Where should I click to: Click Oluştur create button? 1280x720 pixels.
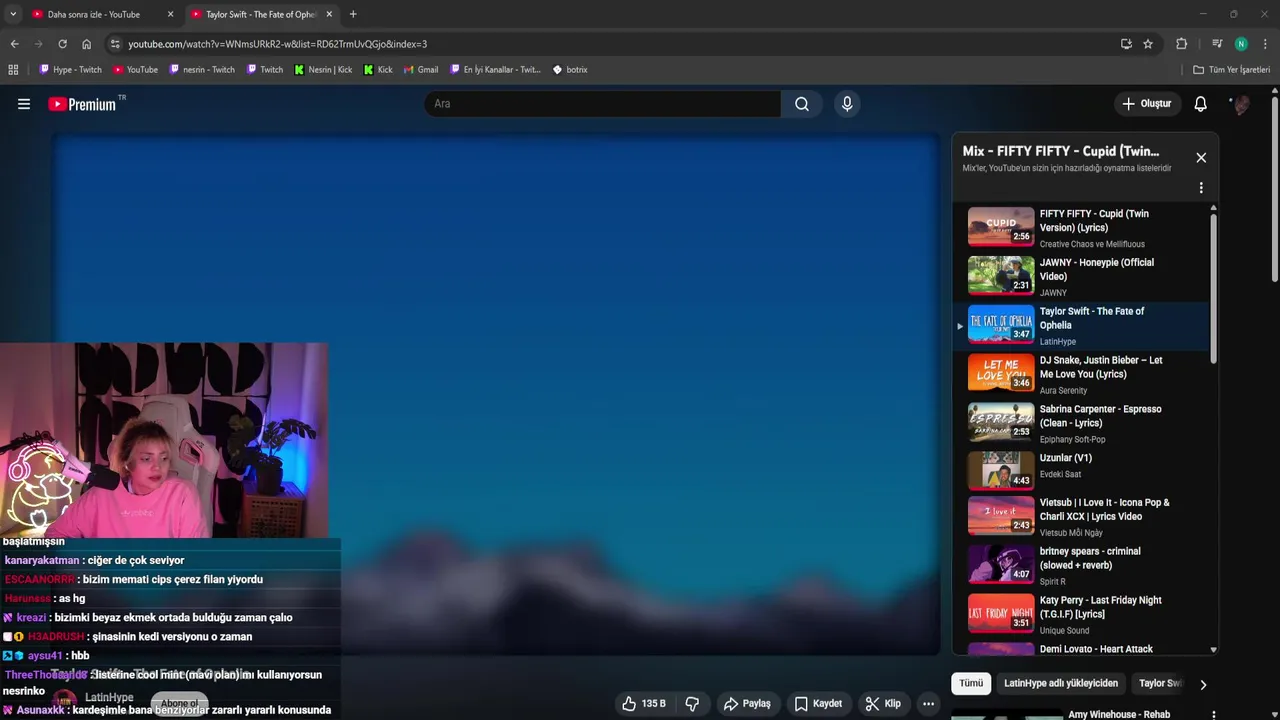click(x=1146, y=104)
